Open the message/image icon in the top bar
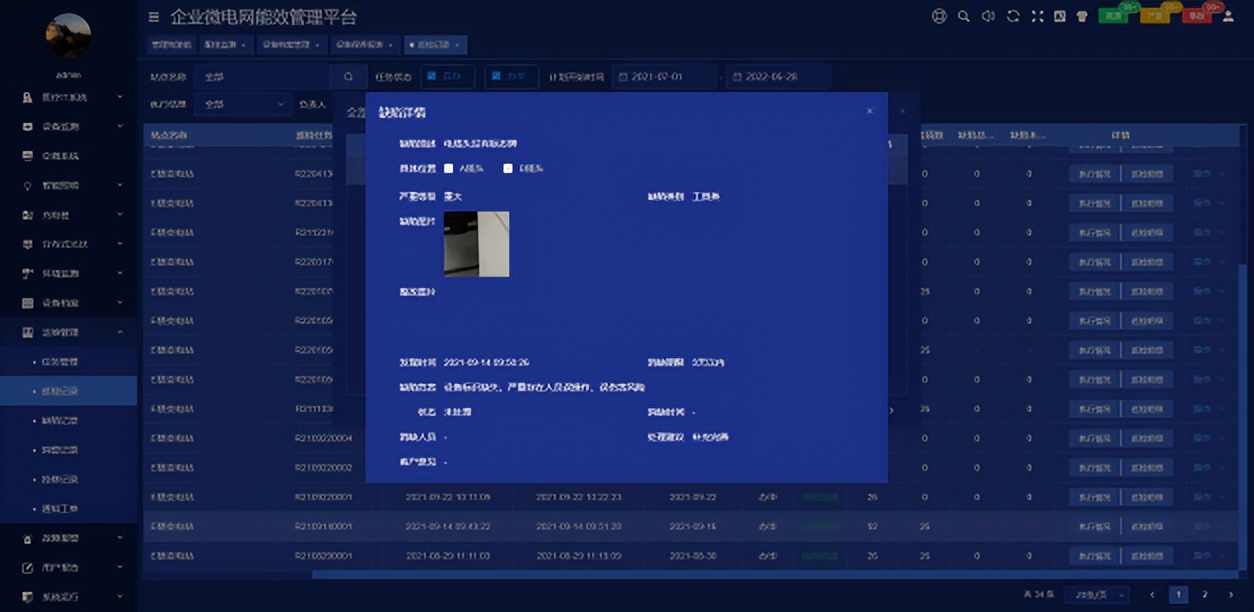1254x612 pixels. (x=1061, y=17)
